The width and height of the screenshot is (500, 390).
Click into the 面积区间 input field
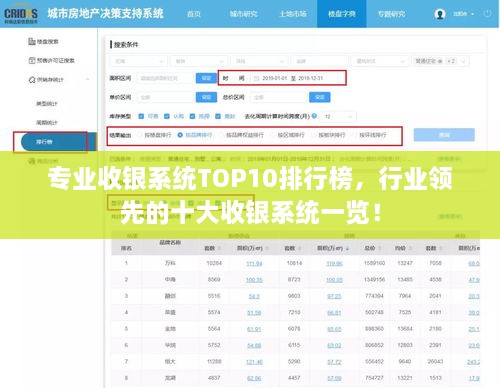[165, 78]
